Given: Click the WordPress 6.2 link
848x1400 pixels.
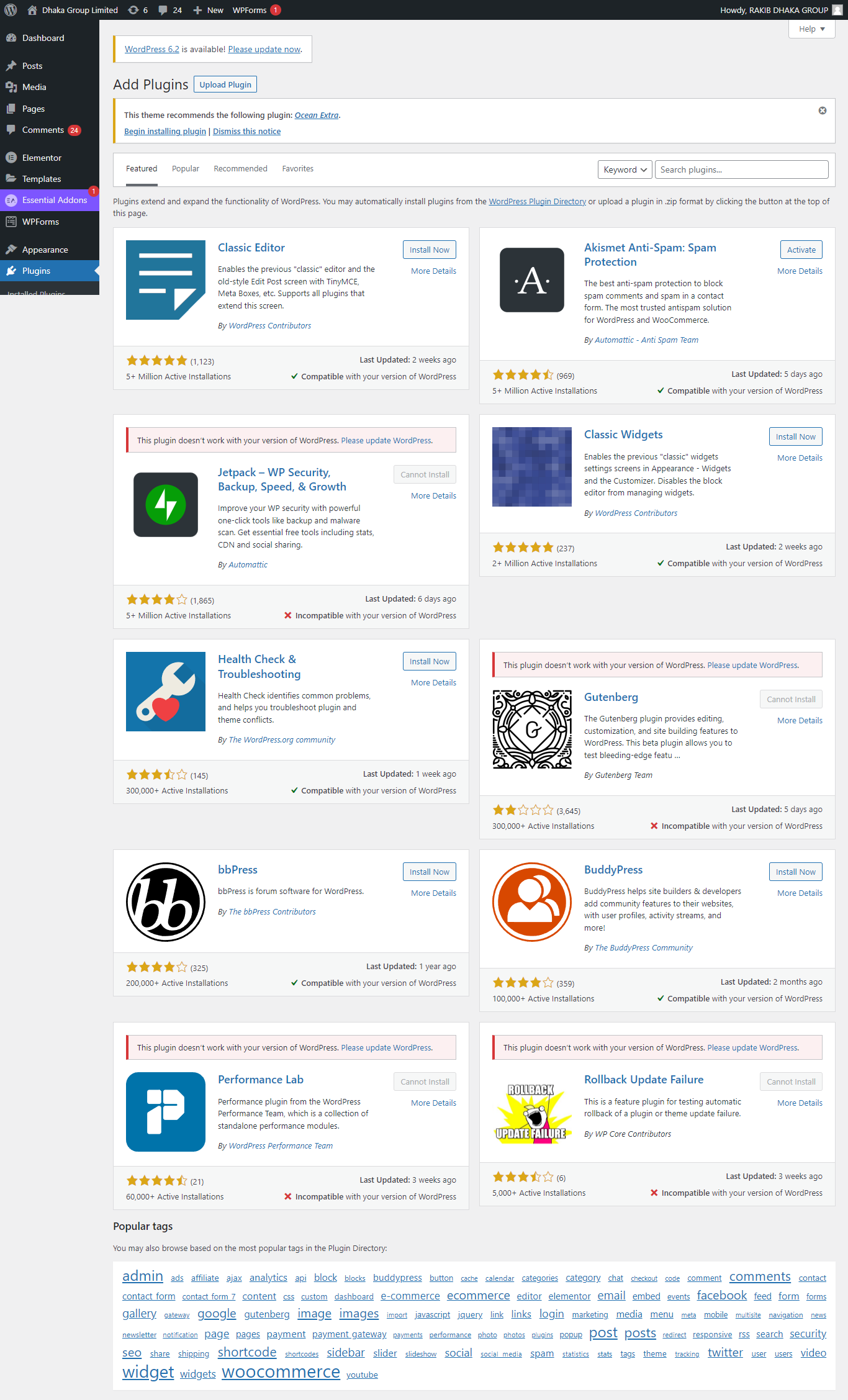Looking at the screenshot, I should click(152, 49).
